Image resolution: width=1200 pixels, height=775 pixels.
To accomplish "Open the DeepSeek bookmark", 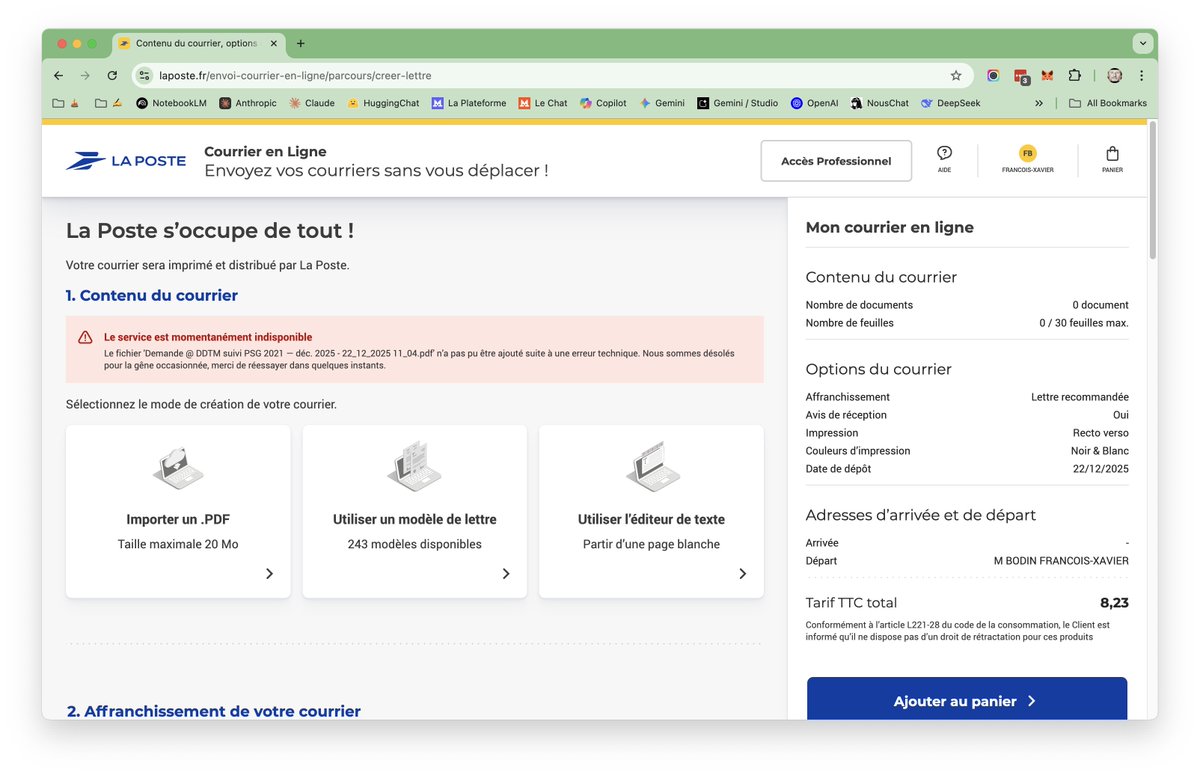I will (950, 103).
